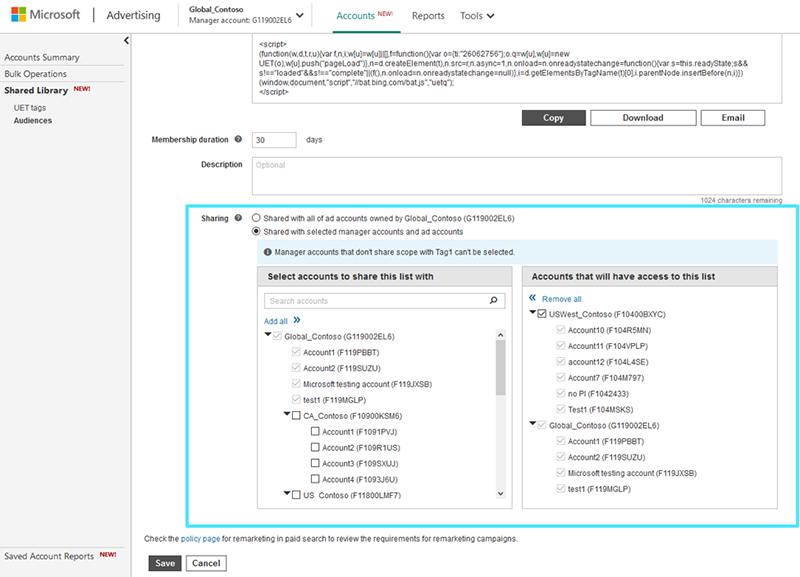Click the Membership duration days field
This screenshot has width=800, height=577.
pyautogui.click(x=274, y=140)
